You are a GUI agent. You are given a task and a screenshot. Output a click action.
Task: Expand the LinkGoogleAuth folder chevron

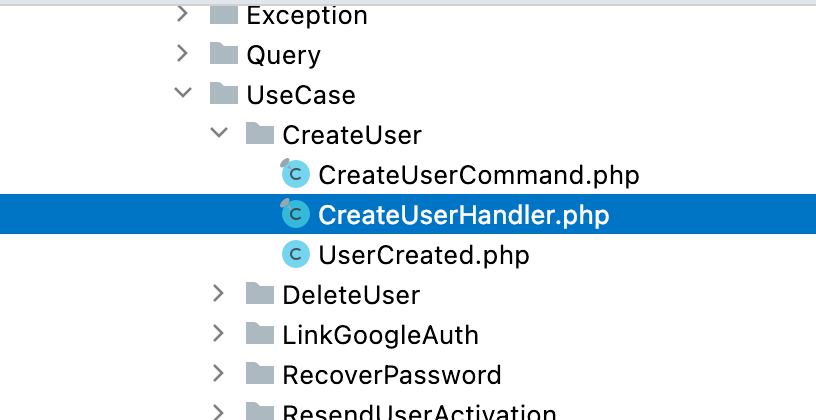[218, 334]
